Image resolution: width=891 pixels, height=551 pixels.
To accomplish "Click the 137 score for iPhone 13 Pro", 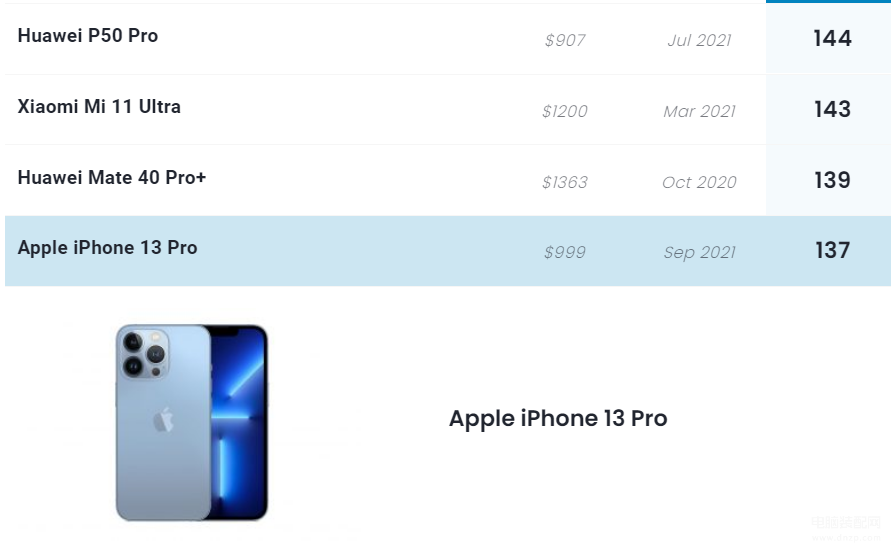I will tap(832, 250).
